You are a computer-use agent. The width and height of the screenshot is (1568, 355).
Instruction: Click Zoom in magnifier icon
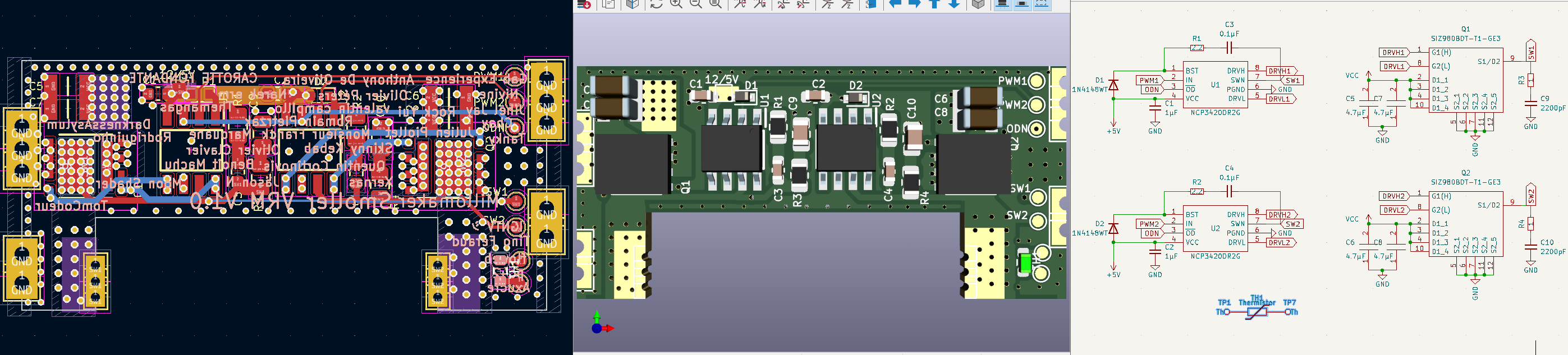pos(676,4)
